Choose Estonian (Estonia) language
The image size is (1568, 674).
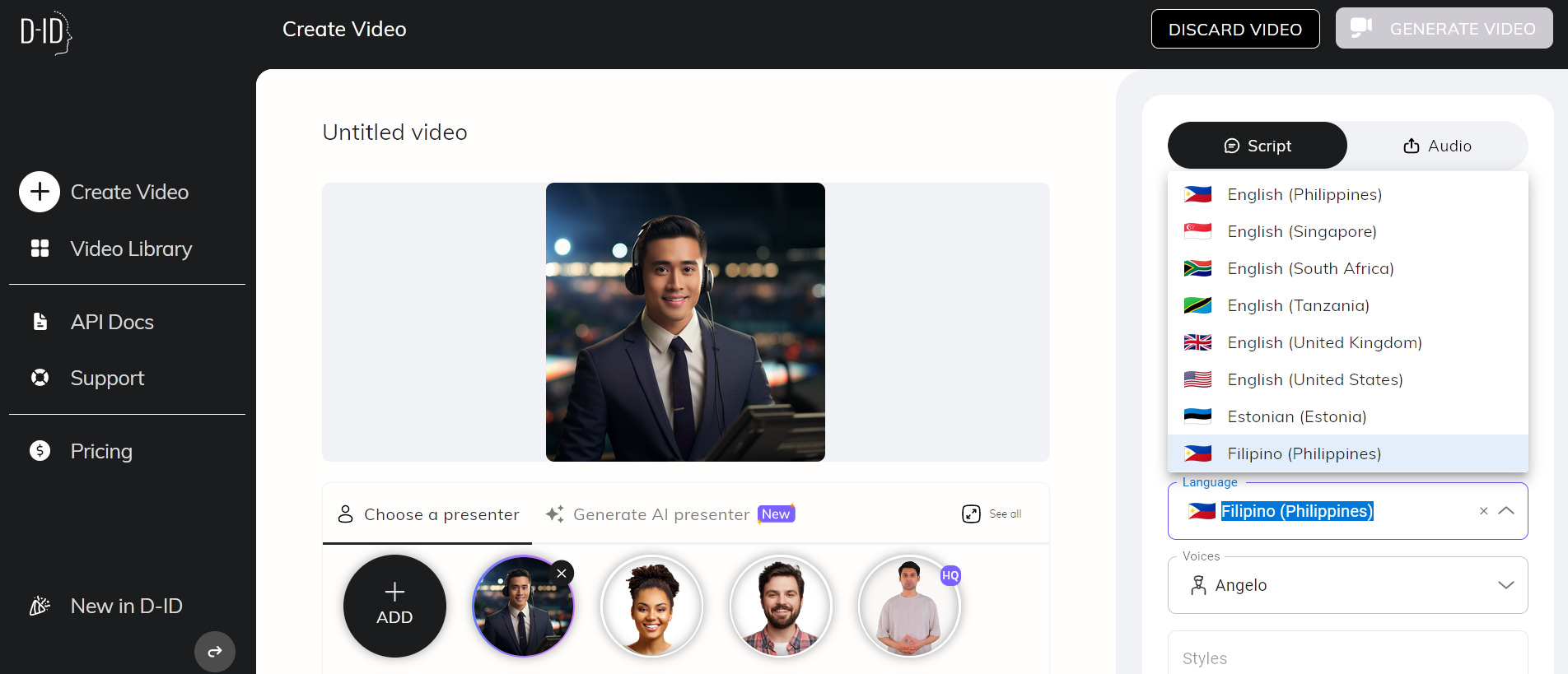point(1348,416)
